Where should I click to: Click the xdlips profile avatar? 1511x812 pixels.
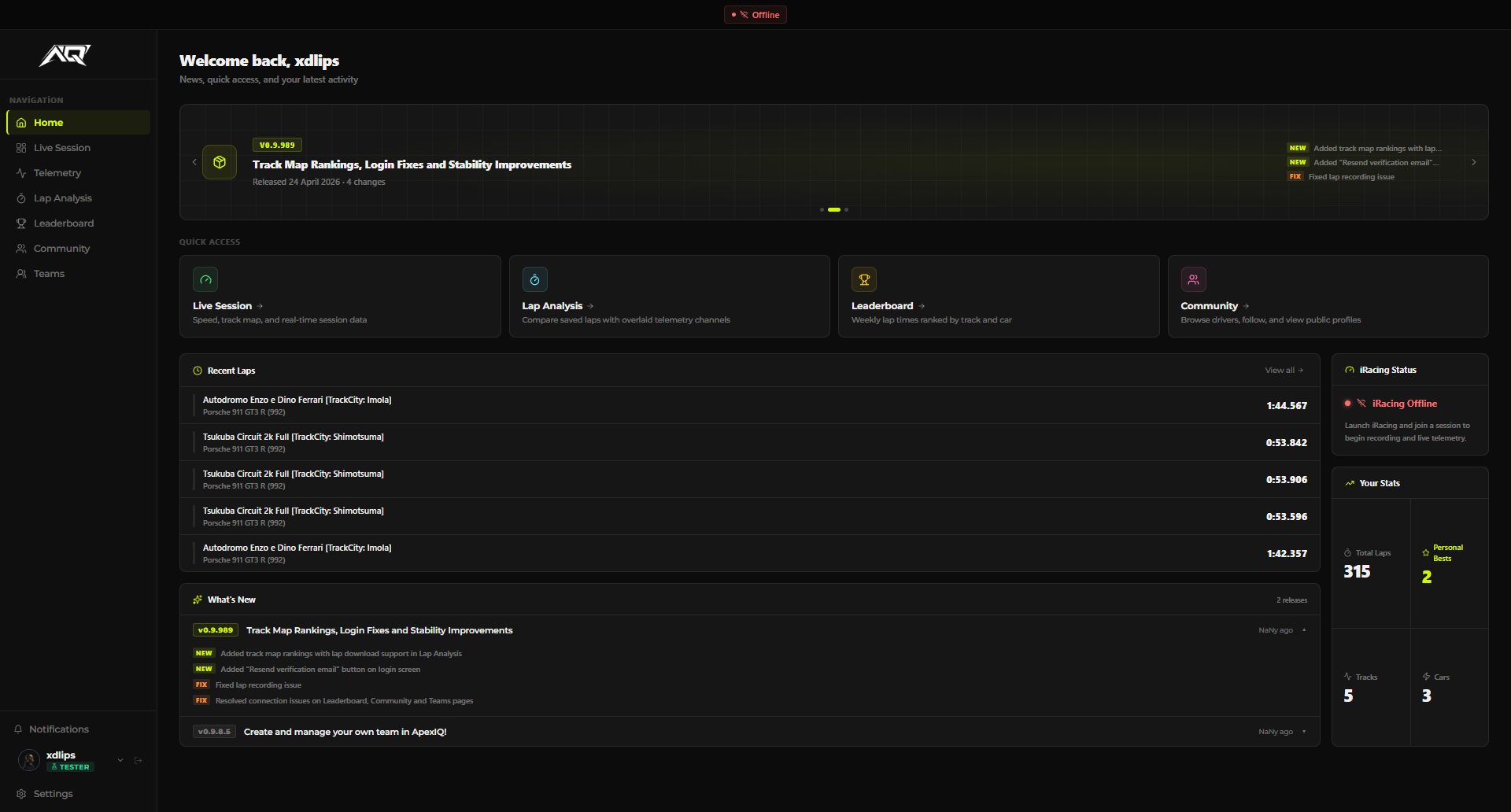[x=29, y=760]
